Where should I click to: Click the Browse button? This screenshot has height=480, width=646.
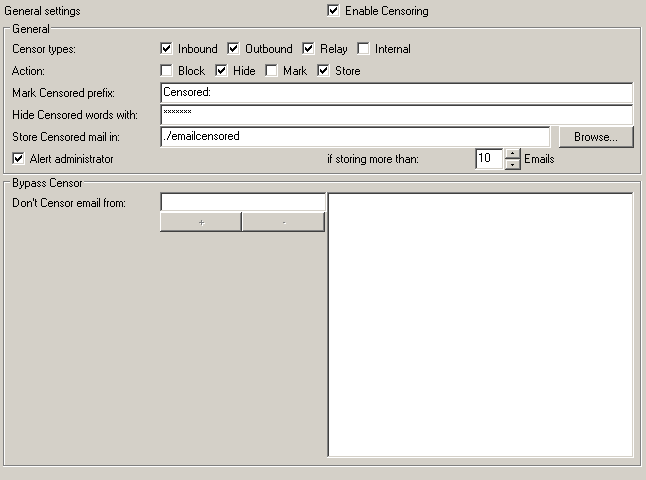pyautogui.click(x=595, y=137)
